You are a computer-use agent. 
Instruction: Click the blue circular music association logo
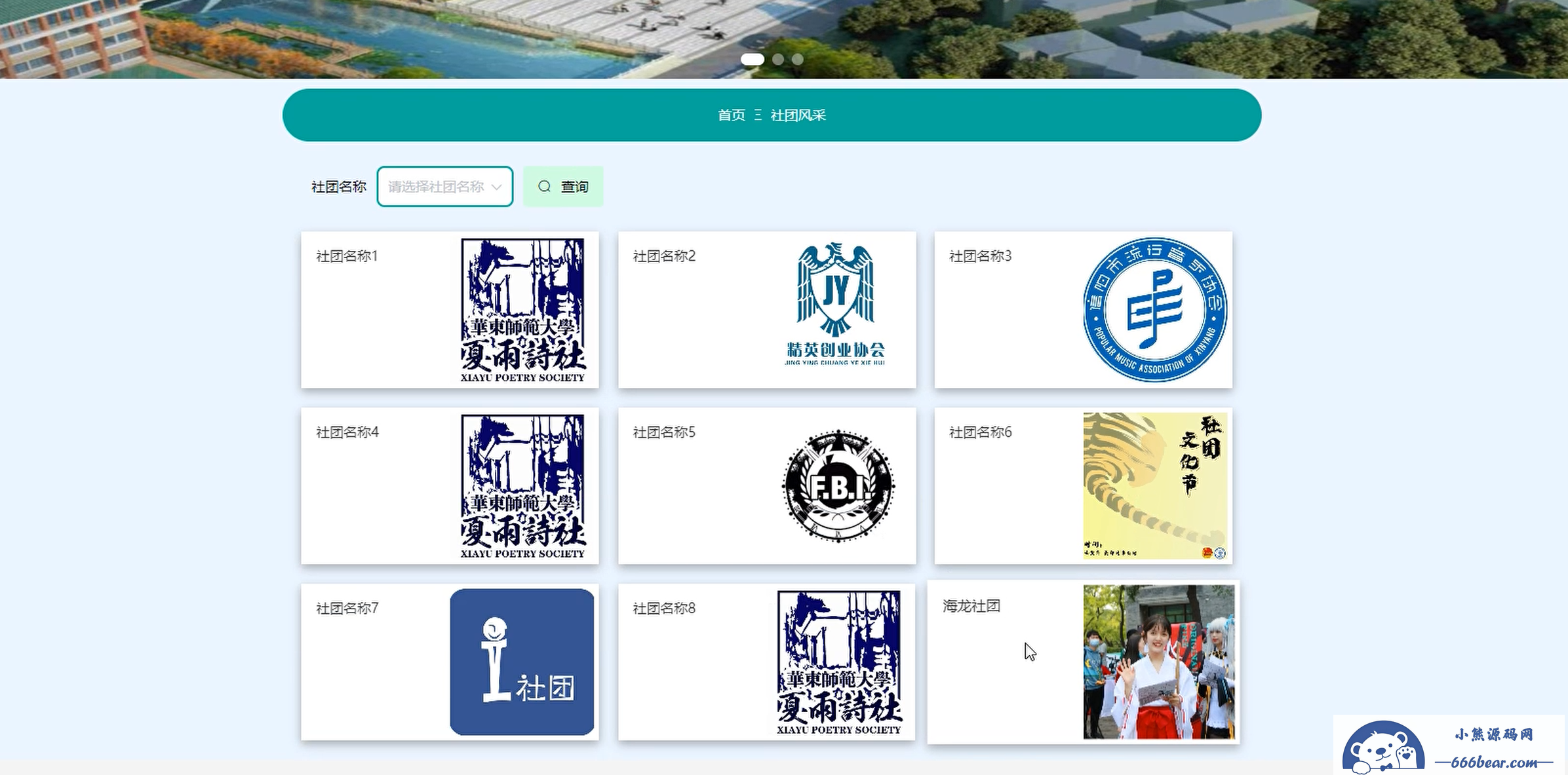(x=1155, y=309)
